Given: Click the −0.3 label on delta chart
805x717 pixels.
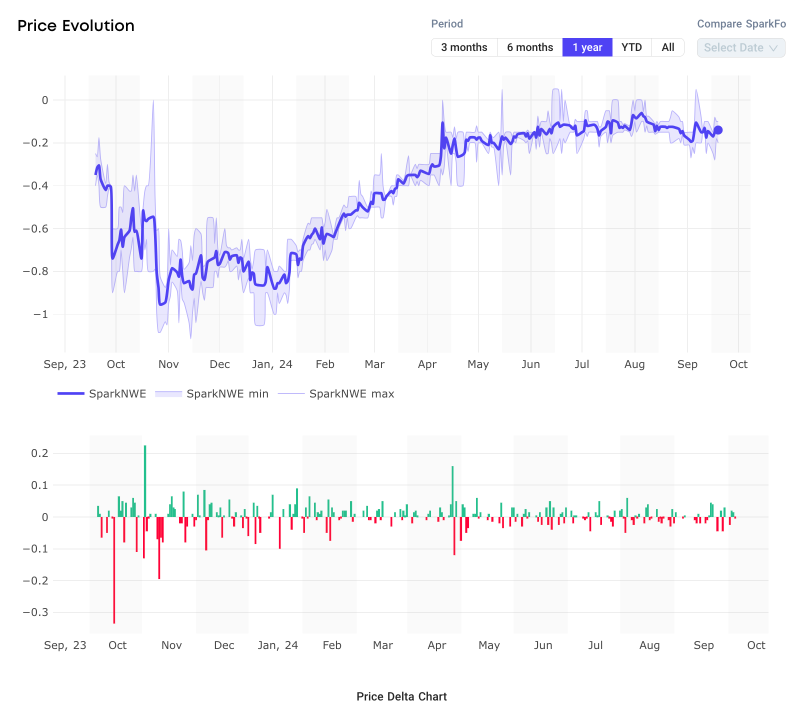Looking at the screenshot, I should (35, 612).
